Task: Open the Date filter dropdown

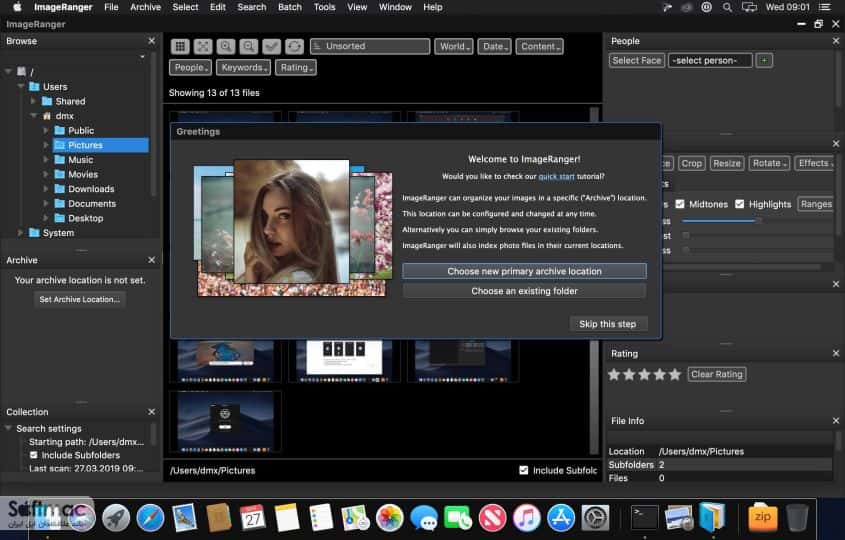Action: coord(494,46)
